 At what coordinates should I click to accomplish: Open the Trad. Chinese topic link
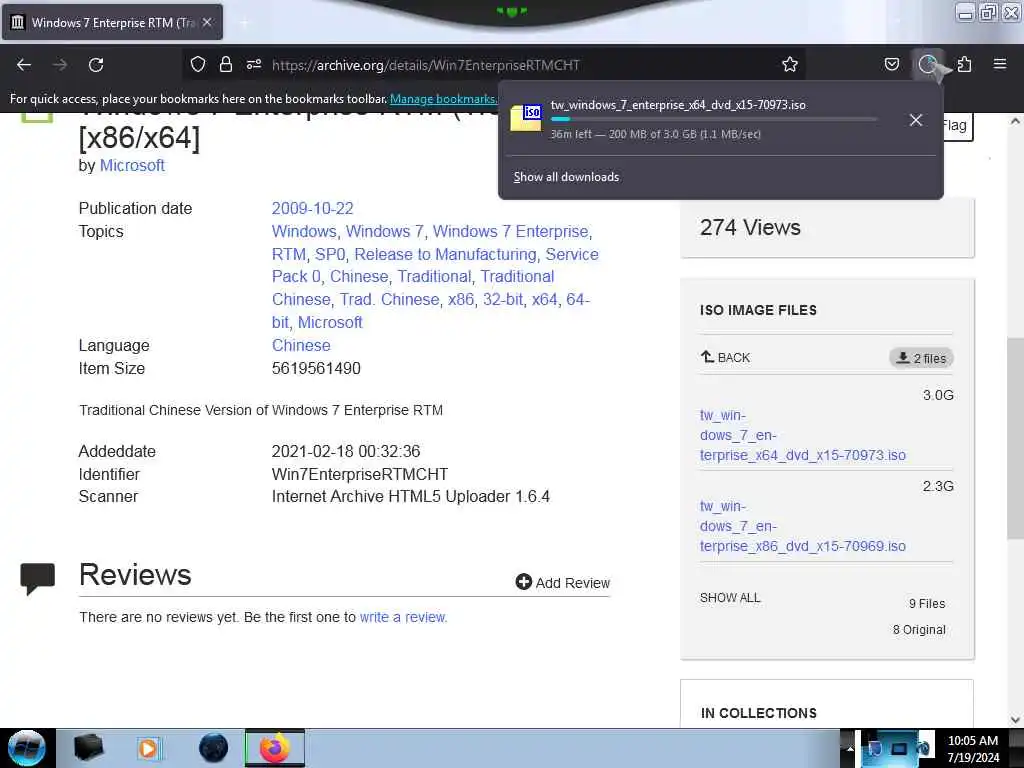[x=389, y=299]
